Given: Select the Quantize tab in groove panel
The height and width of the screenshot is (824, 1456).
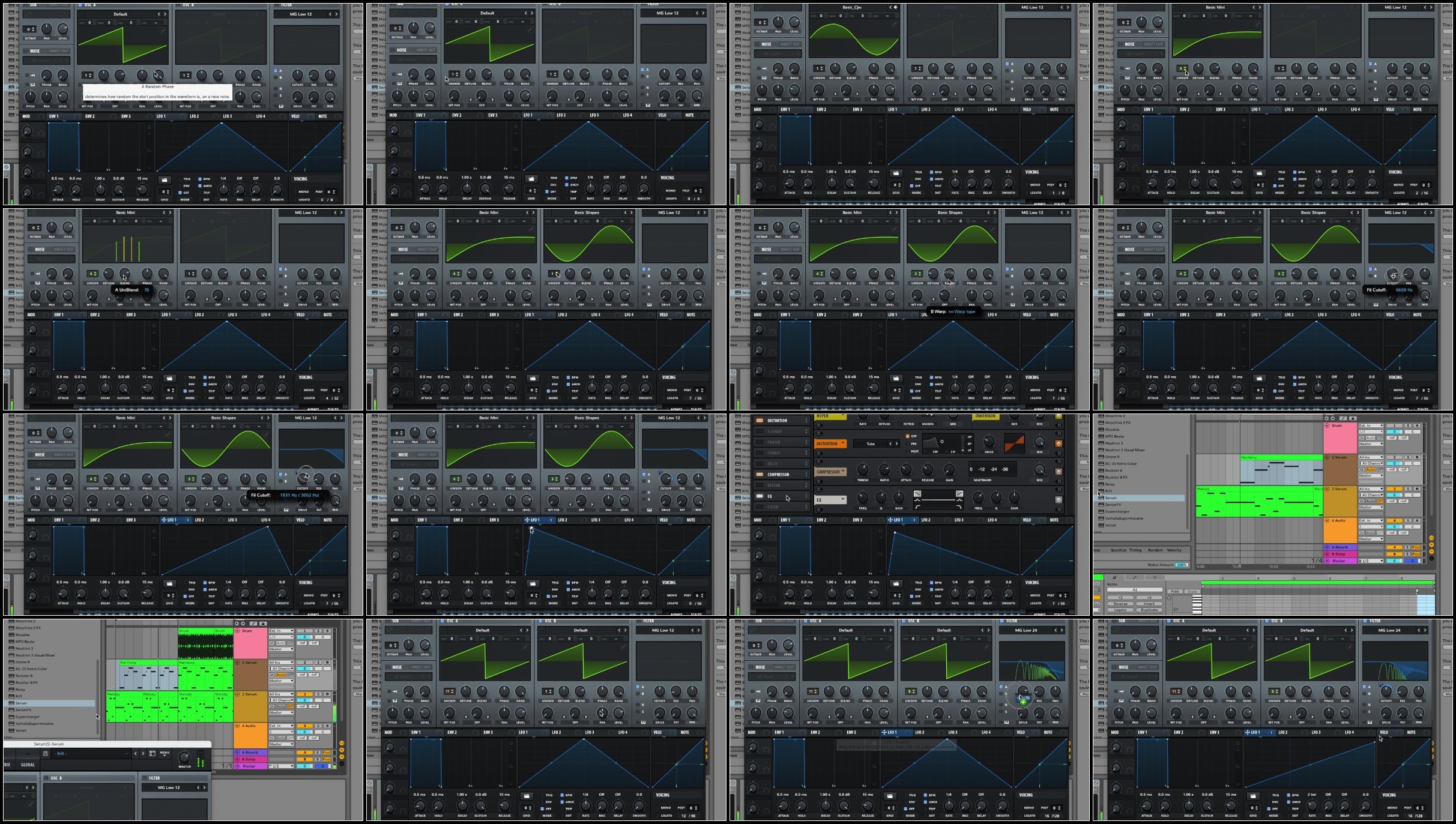Looking at the screenshot, I should 1119,550.
